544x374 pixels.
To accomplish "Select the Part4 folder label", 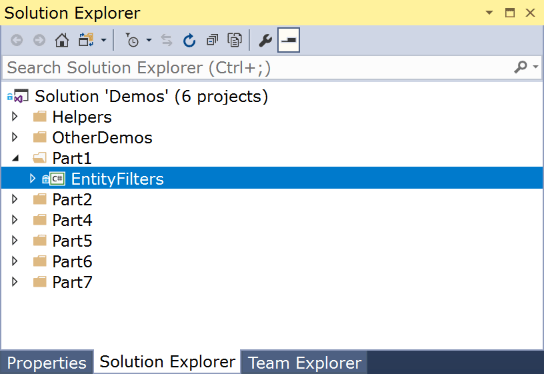I will click(72, 220).
